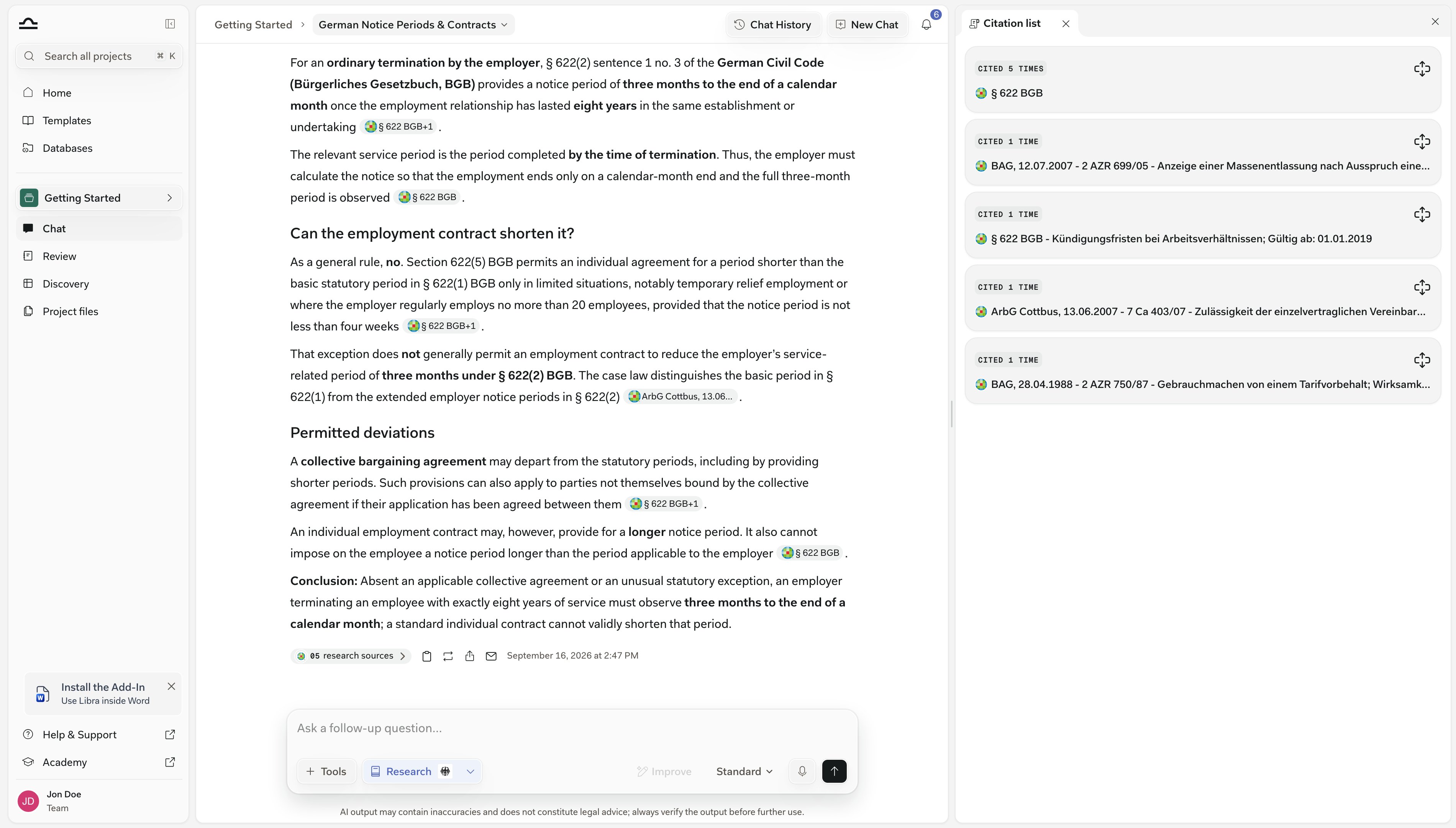Open Jon Doe user profile

[x=99, y=801]
